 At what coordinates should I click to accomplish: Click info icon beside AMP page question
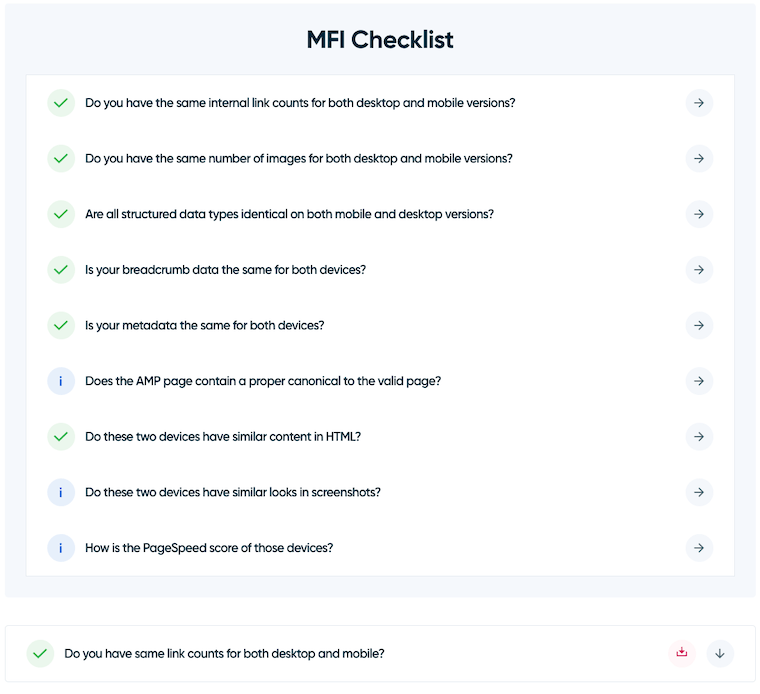61,381
